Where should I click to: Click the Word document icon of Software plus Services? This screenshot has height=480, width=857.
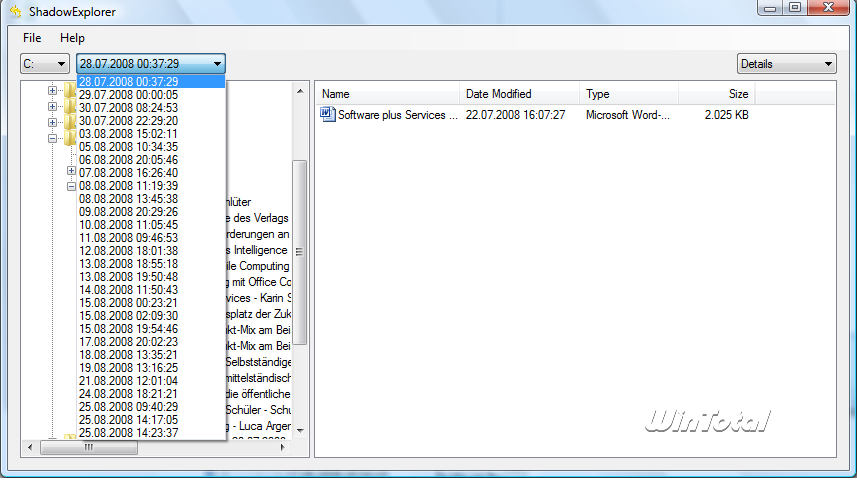click(x=327, y=115)
